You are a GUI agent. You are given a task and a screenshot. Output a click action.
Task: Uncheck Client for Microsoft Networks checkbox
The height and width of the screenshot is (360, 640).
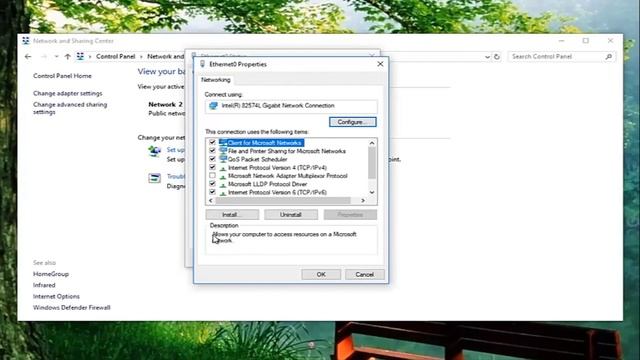212,142
